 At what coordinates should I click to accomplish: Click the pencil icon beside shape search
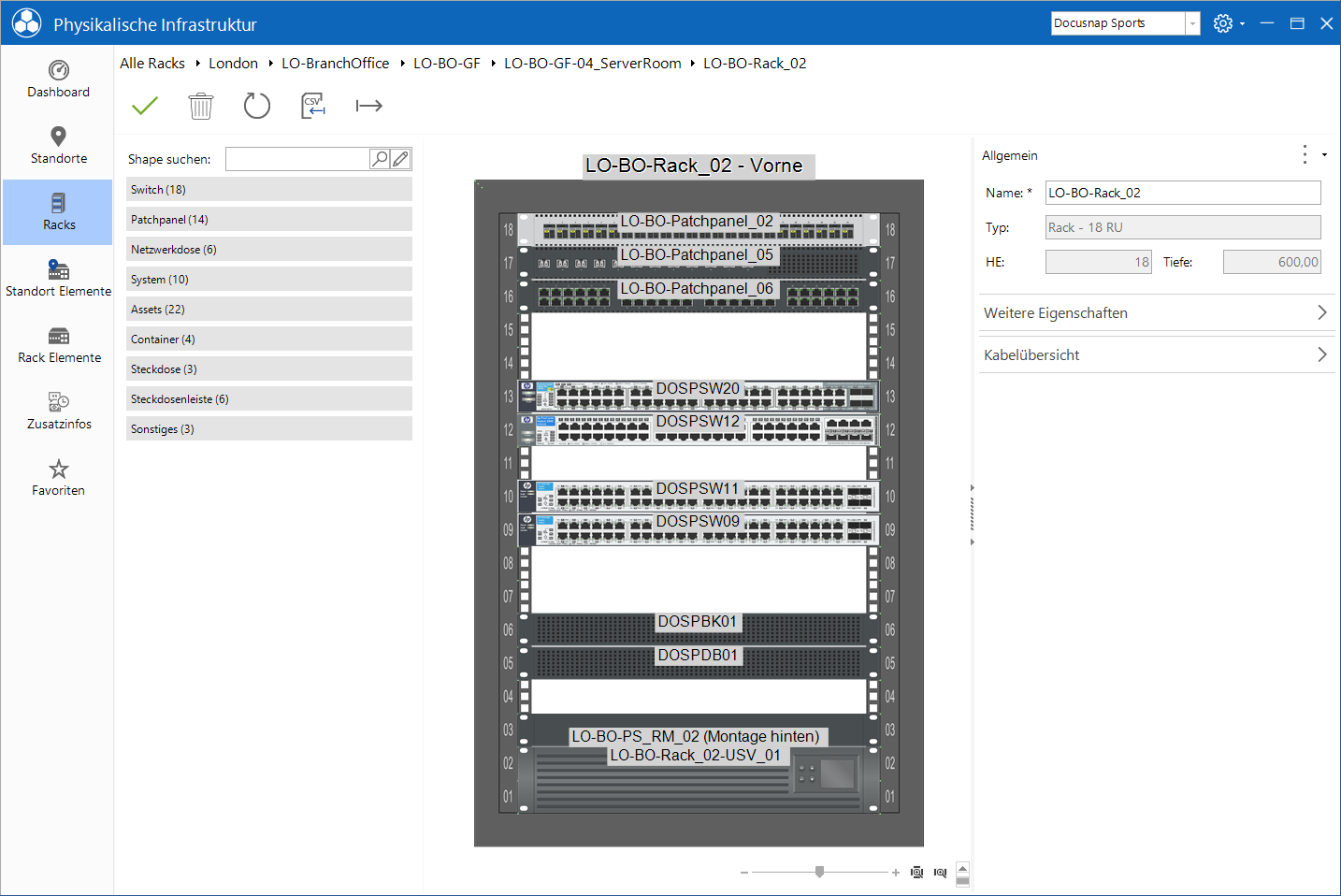400,159
